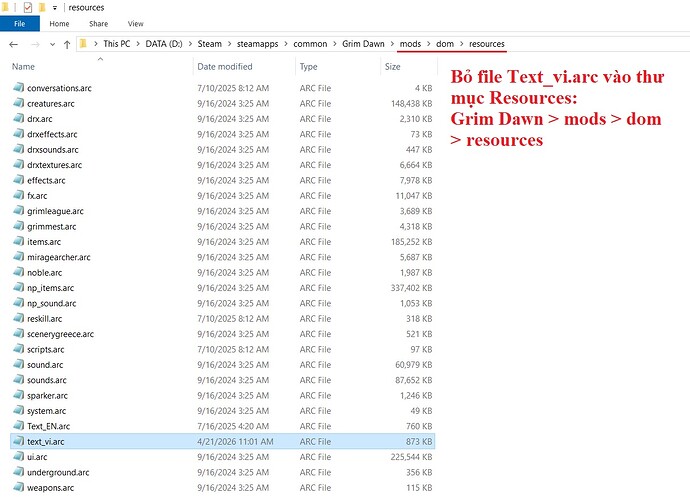Select the weapons.arc file icon
This screenshot has width=690, height=497.
click(18, 487)
